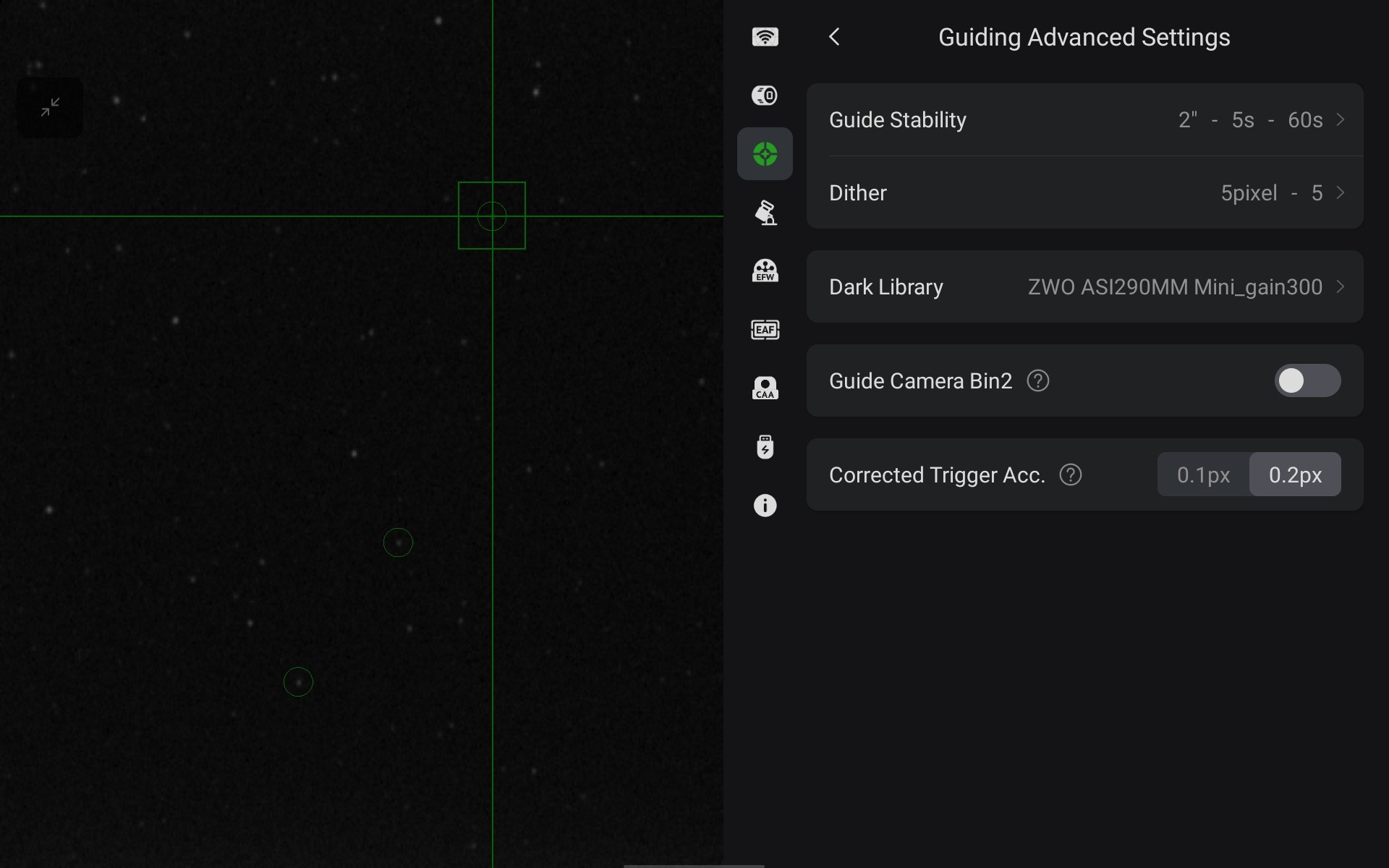
Task: Show help for Corrected Trigger Acc.
Action: pyautogui.click(x=1071, y=475)
